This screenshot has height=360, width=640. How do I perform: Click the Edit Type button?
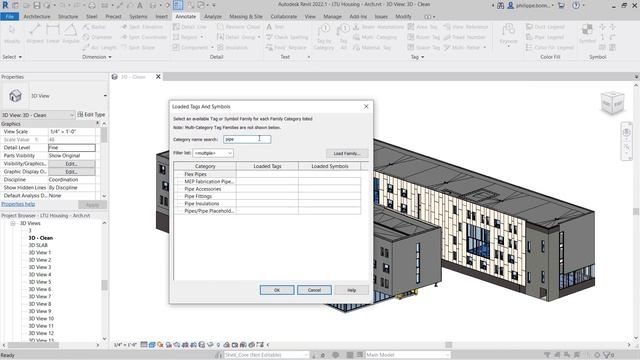(91, 115)
